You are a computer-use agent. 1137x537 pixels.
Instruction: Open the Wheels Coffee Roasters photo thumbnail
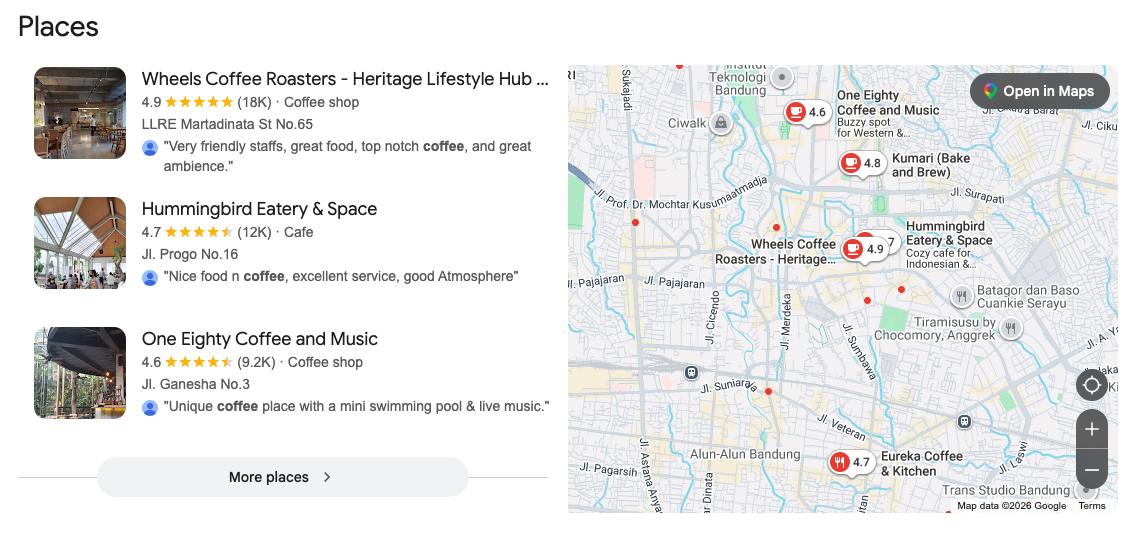[80, 113]
